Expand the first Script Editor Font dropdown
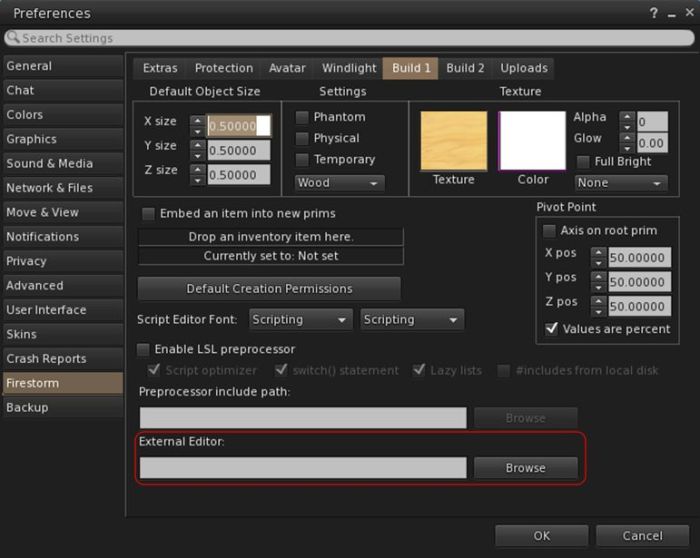The height and width of the screenshot is (558, 700). (x=300, y=320)
